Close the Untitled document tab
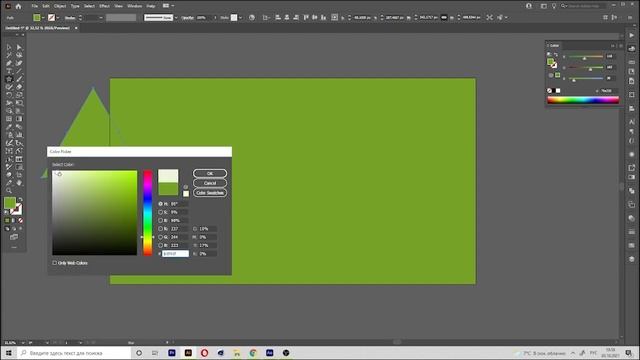 (x=76, y=28)
